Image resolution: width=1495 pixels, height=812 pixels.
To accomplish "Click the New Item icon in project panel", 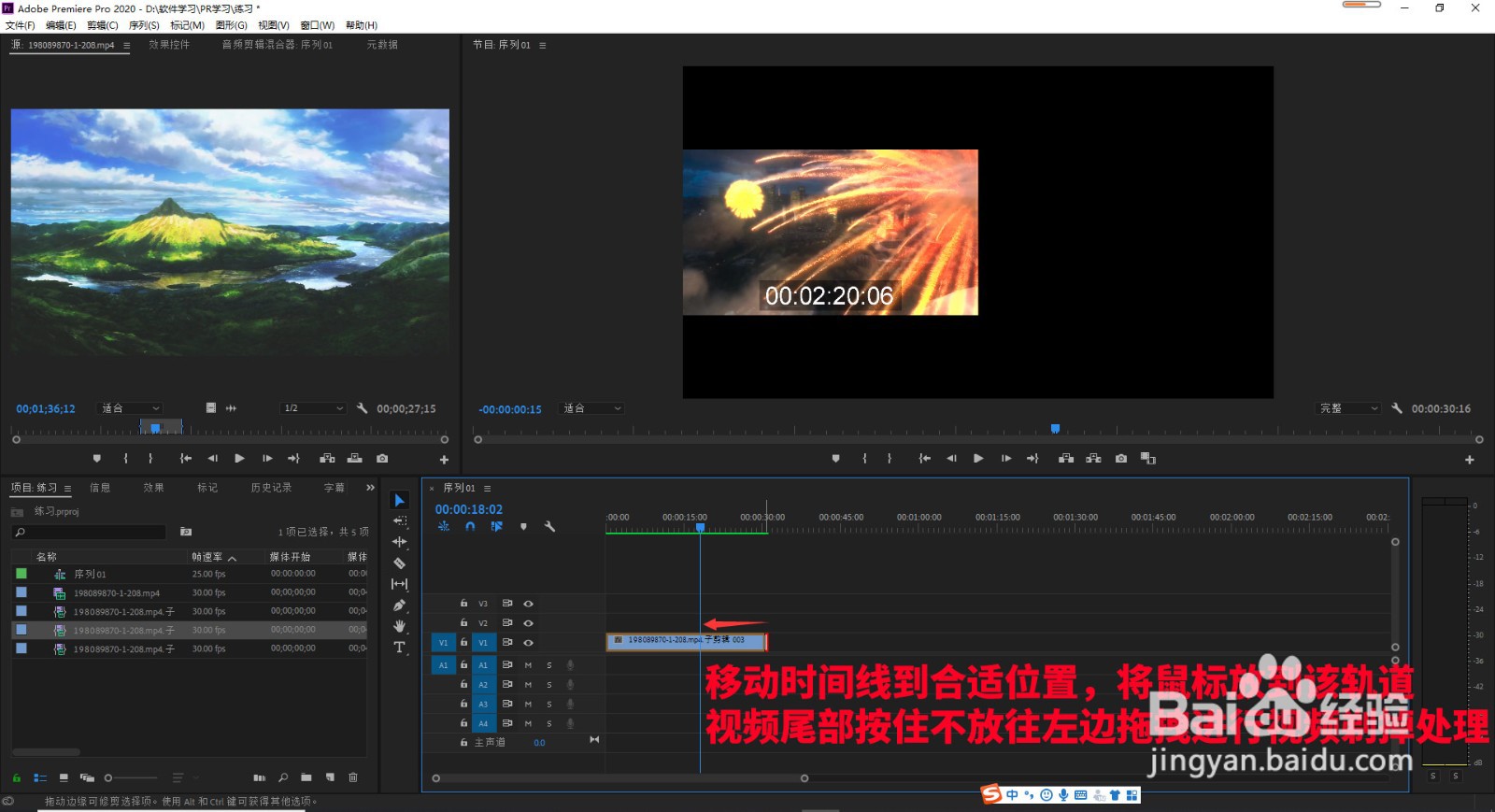I will [x=330, y=777].
